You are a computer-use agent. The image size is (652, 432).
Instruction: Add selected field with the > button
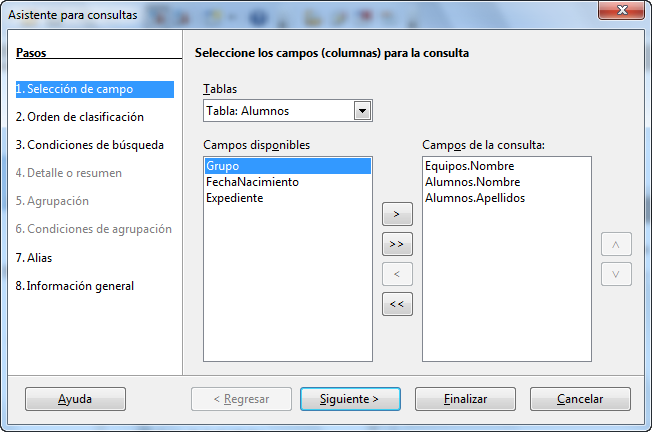pos(397,214)
